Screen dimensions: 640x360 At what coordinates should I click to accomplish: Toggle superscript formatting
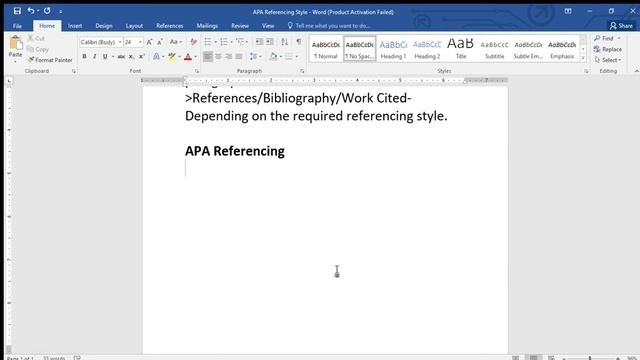(142, 57)
